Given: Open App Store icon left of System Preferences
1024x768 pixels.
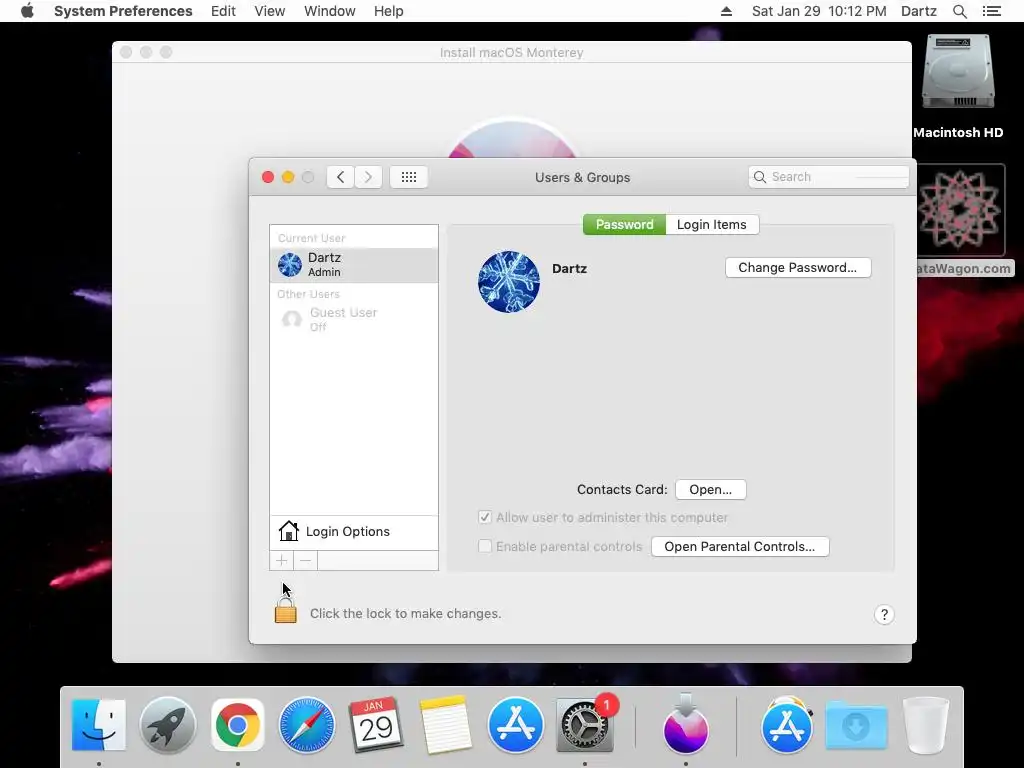Looking at the screenshot, I should point(515,725).
